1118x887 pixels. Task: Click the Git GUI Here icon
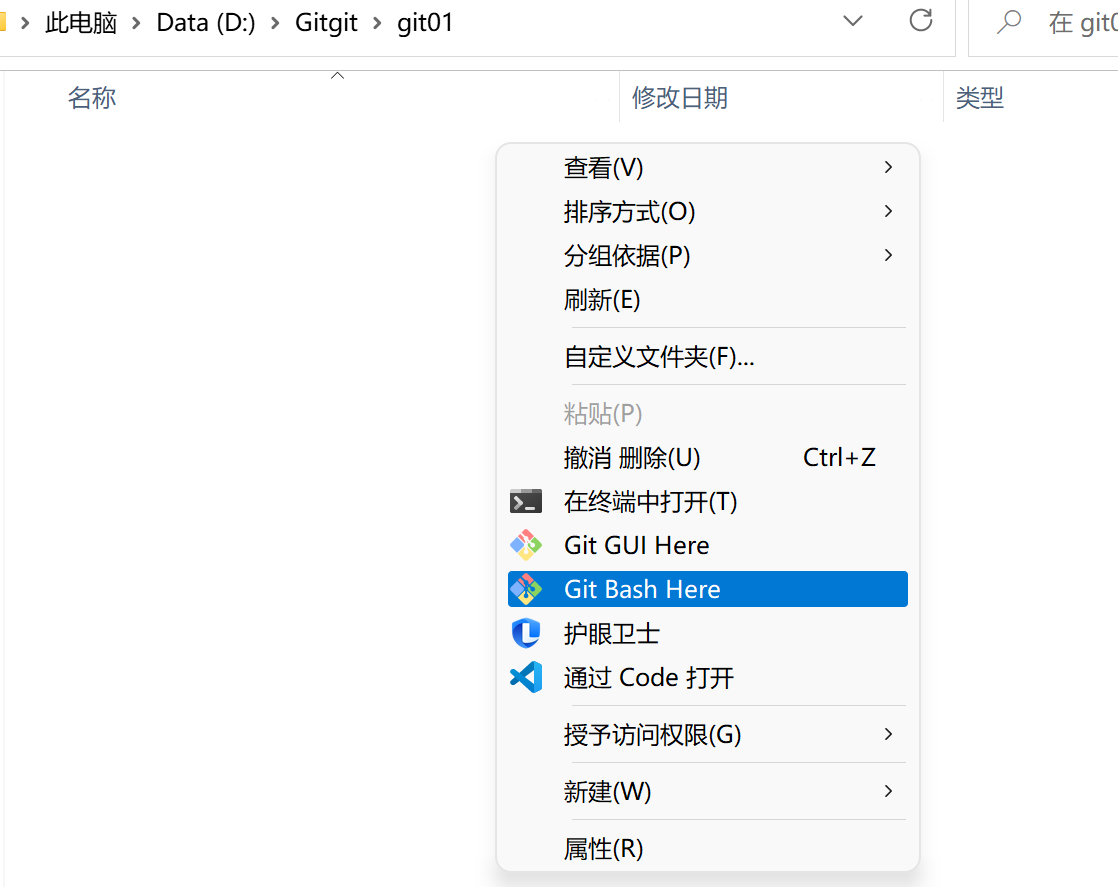point(525,545)
